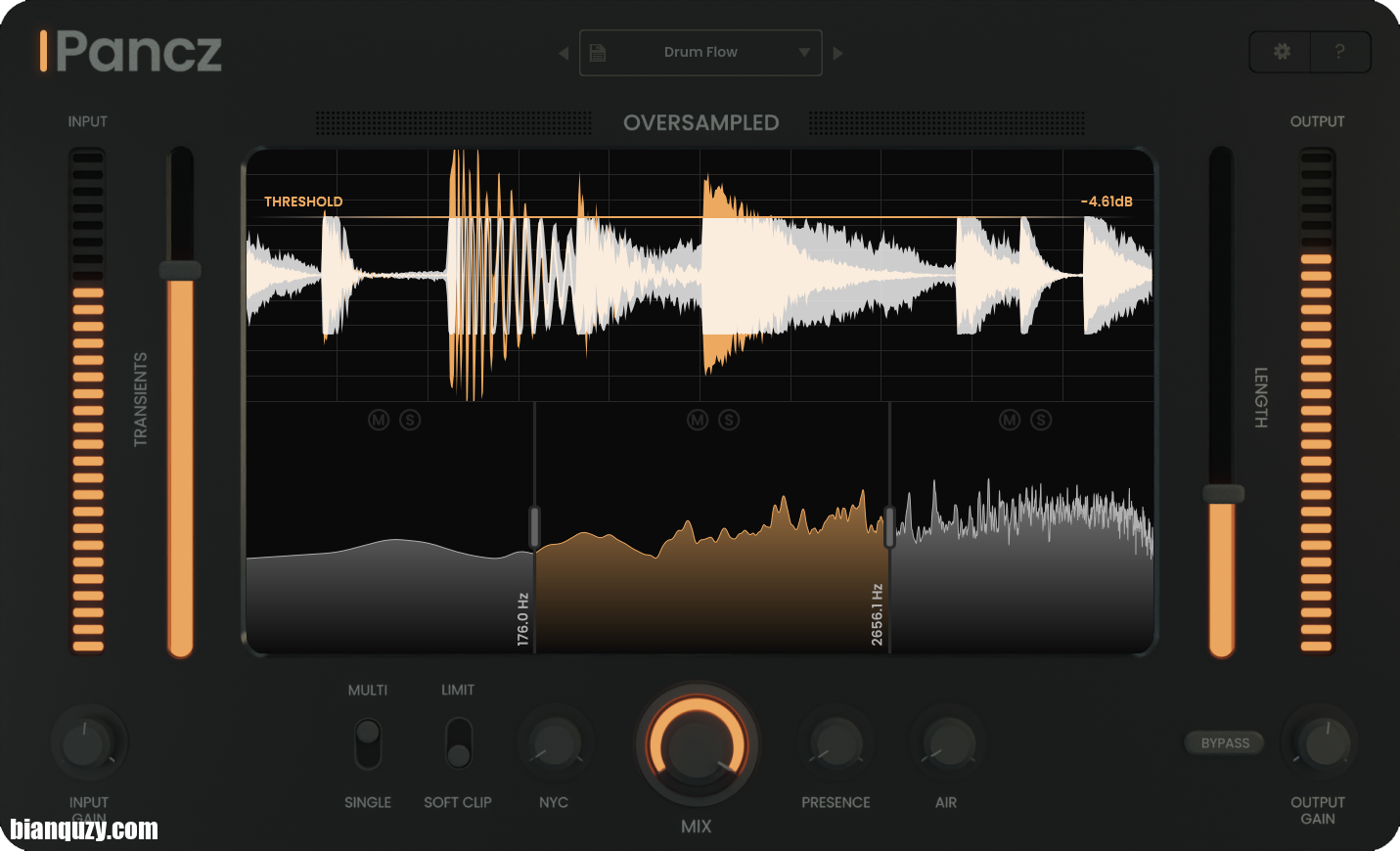Solo the mid frequency band

tap(729, 420)
